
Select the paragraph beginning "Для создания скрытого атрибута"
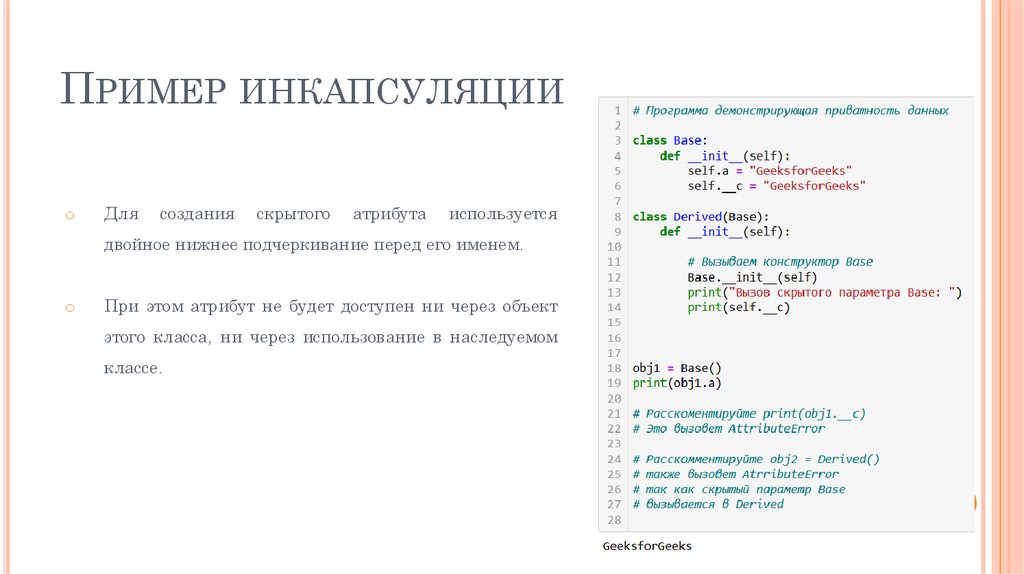tap(330, 229)
